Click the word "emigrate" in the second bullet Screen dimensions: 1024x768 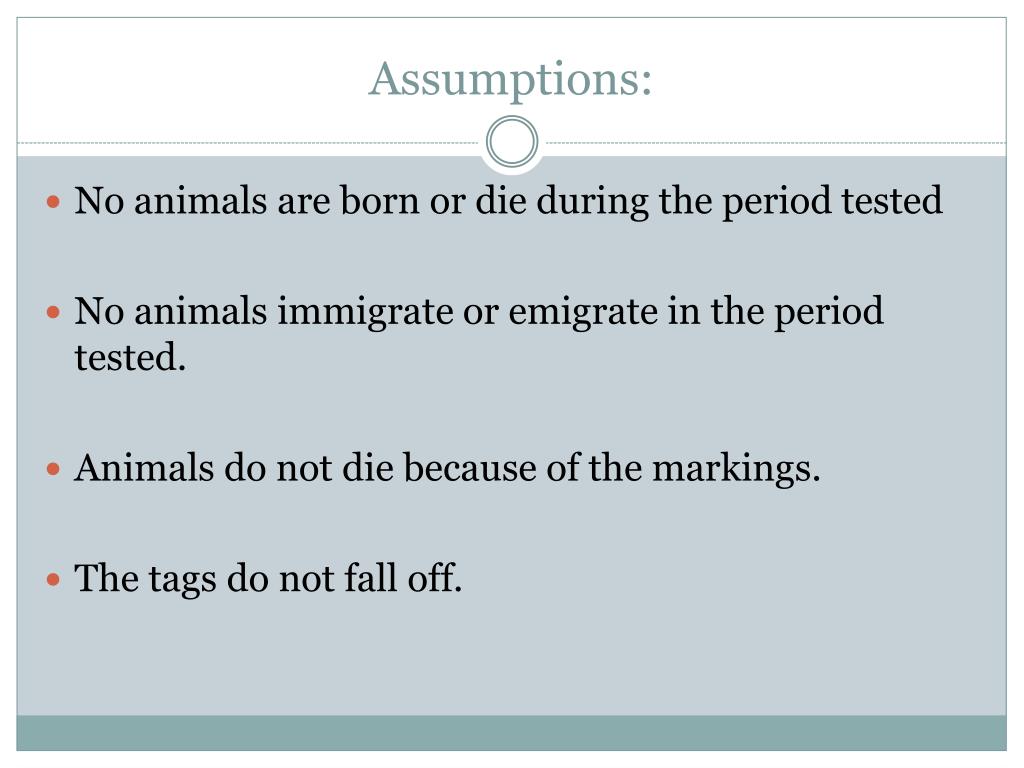pyautogui.click(x=583, y=312)
